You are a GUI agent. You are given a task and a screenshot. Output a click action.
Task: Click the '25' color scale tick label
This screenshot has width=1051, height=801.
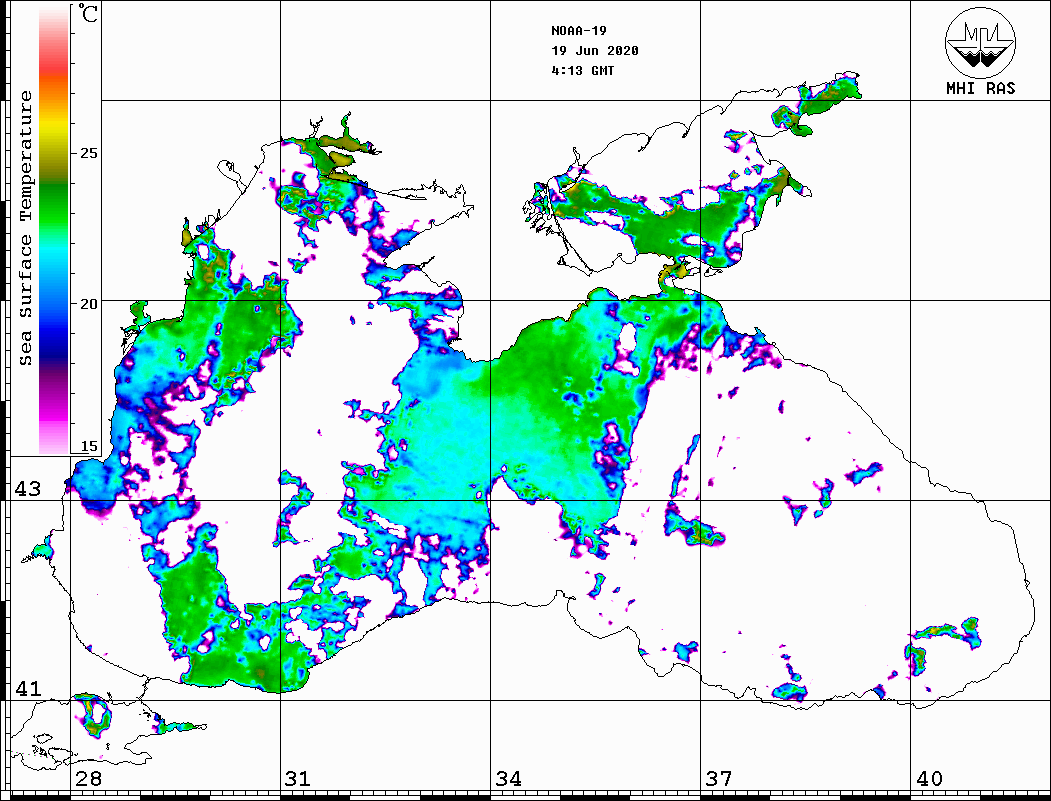coord(88,153)
